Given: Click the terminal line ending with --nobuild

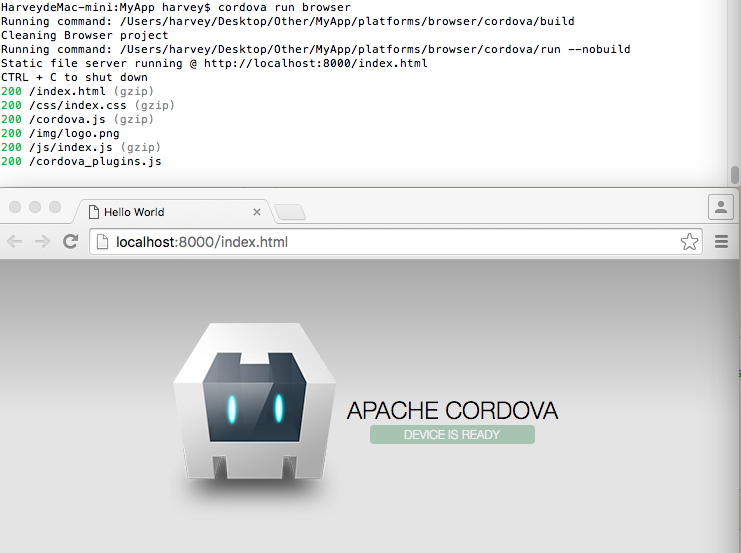Looking at the screenshot, I should (x=316, y=49).
